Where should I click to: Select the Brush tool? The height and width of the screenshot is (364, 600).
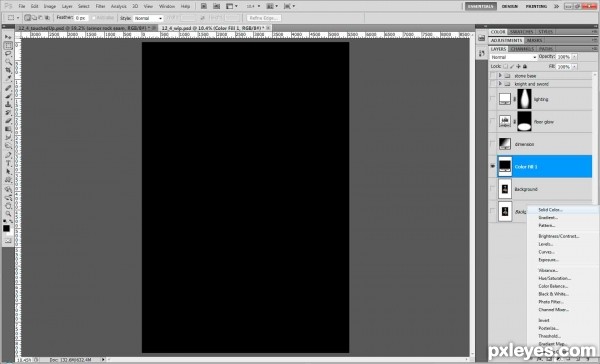tap(8, 96)
